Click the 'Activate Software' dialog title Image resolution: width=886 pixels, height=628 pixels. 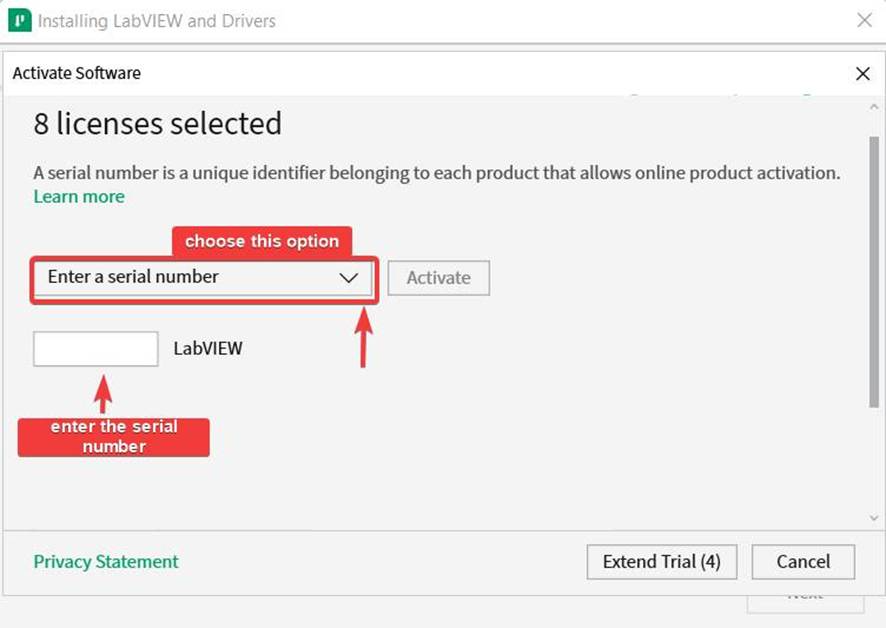(77, 73)
